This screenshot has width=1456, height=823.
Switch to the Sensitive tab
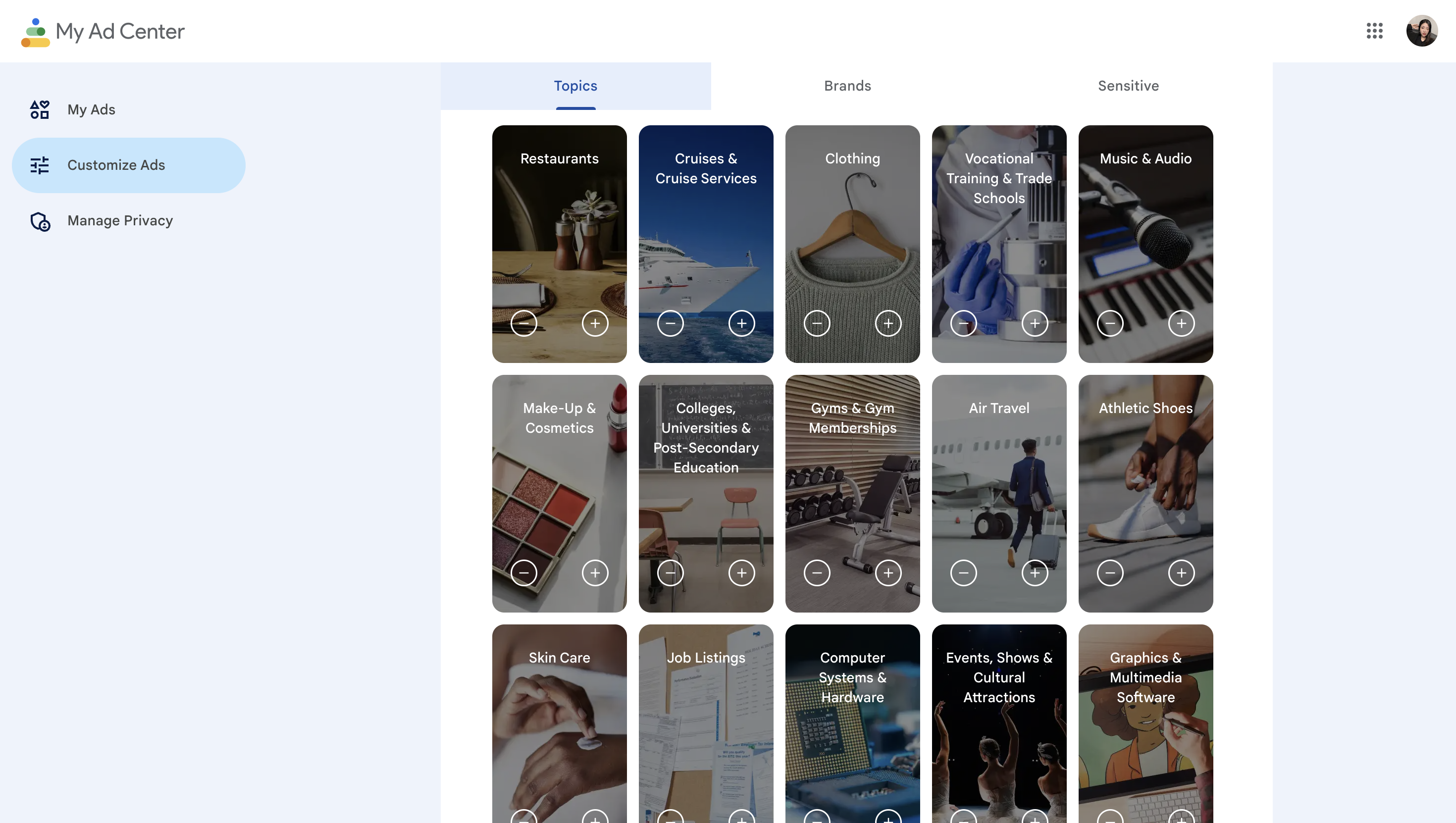click(x=1128, y=86)
